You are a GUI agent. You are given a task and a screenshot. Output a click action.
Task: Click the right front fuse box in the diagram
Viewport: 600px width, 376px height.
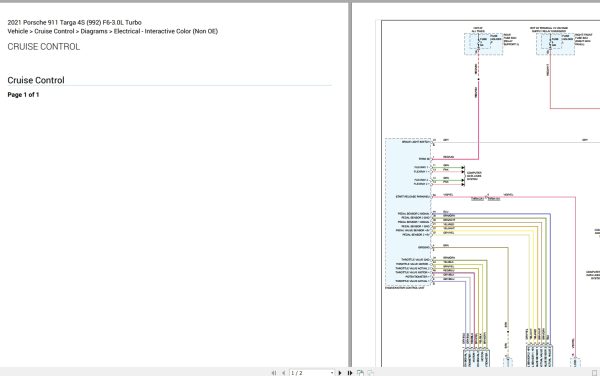[555, 44]
